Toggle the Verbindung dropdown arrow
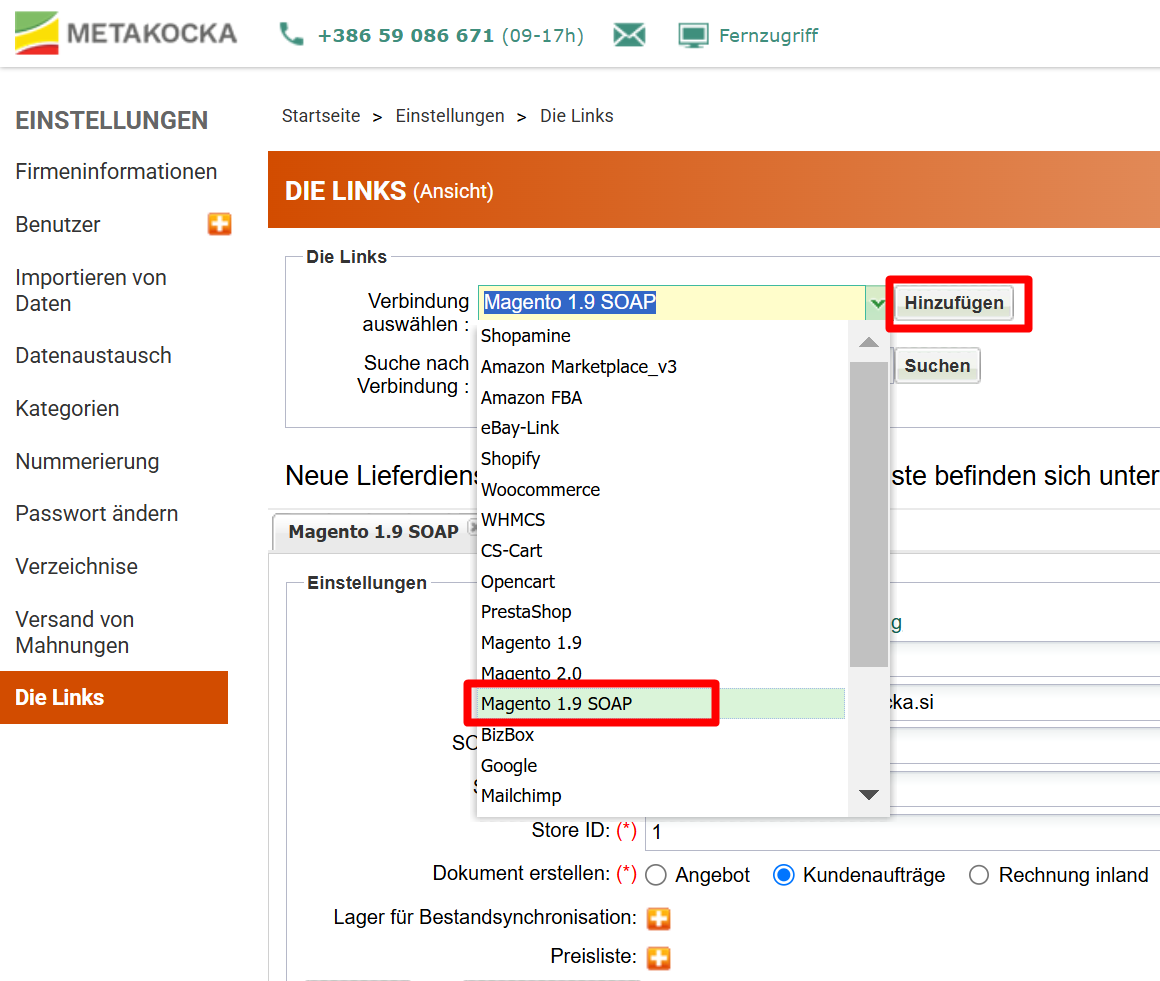1160x981 pixels. tap(877, 303)
